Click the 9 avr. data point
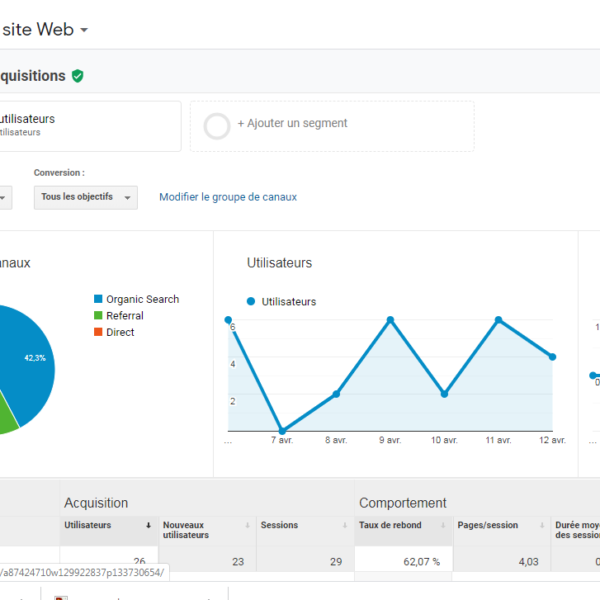Viewport: 600px width, 600px height. [390, 320]
